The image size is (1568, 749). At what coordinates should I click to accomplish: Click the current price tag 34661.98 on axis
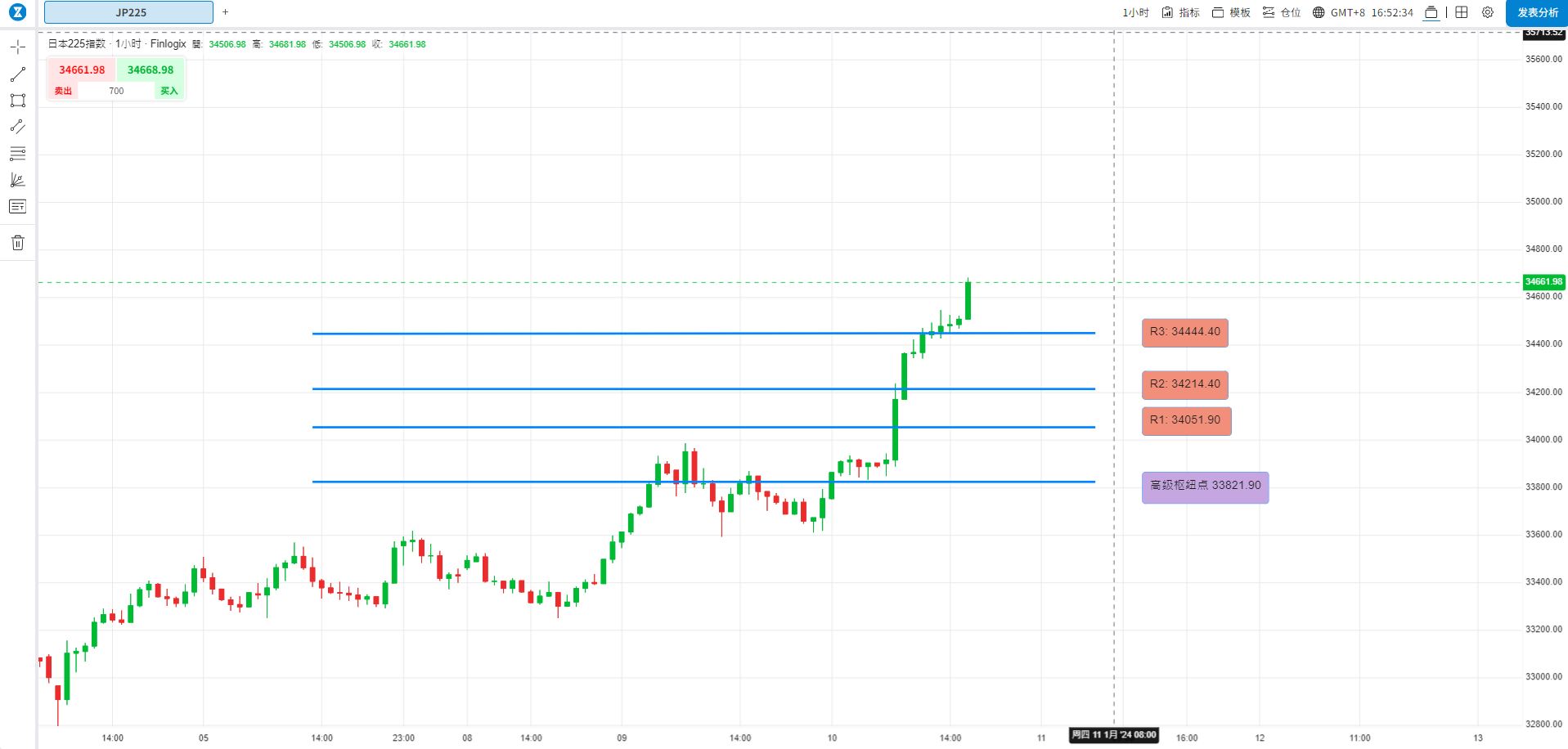1543,281
